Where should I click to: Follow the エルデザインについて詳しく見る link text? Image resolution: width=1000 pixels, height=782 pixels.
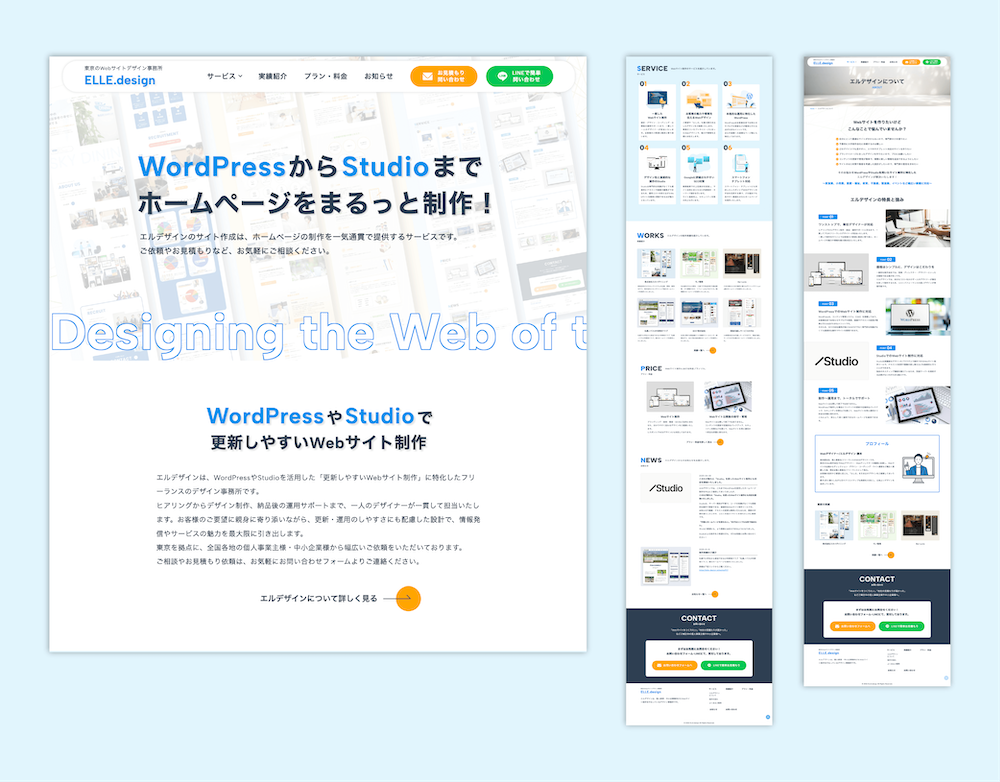pos(318,598)
